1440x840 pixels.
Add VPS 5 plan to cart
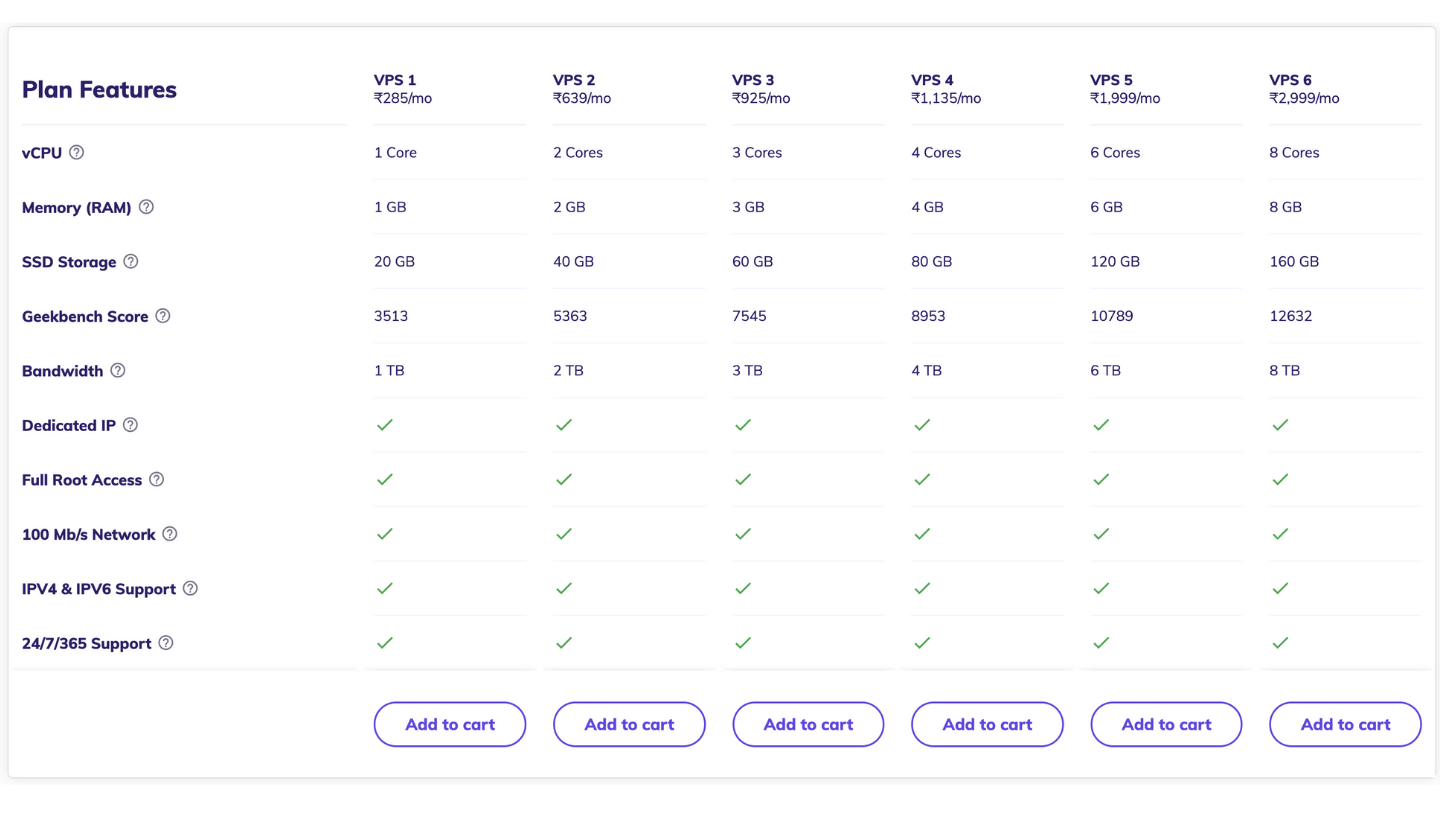1166,724
